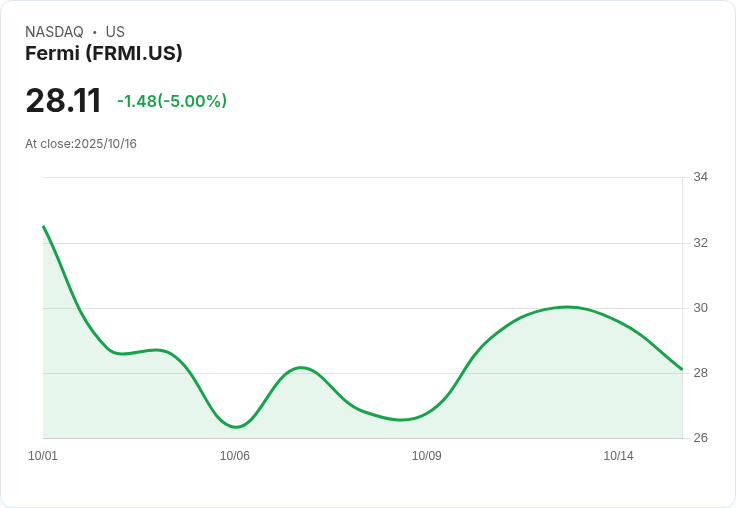736x508 pixels.
Task: Click the 26 y-axis price label
Action: (x=700, y=438)
